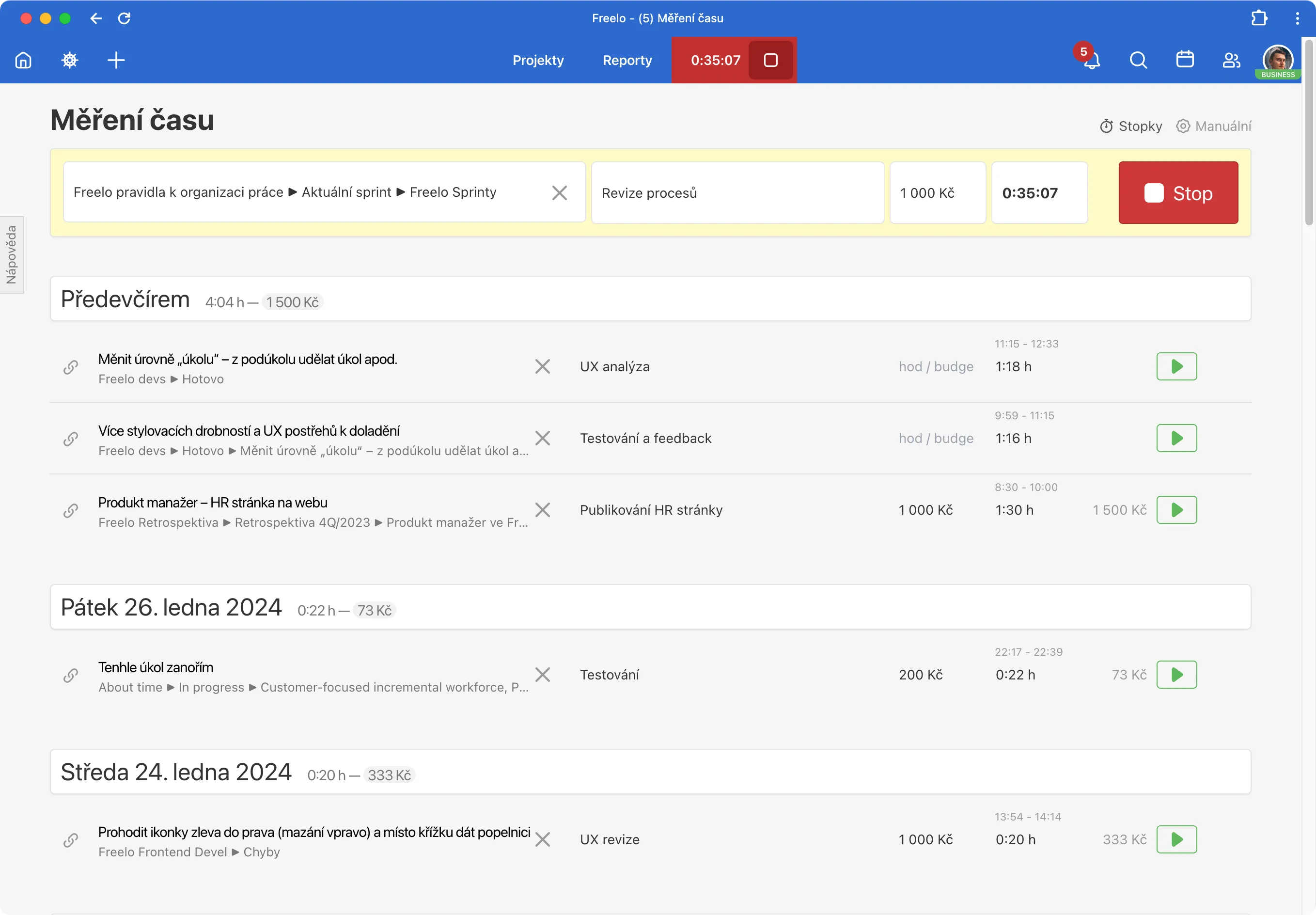This screenshot has height=915, width=1316.
Task: Restart timer for 'Testování a feedback' entry
Action: (1176, 439)
